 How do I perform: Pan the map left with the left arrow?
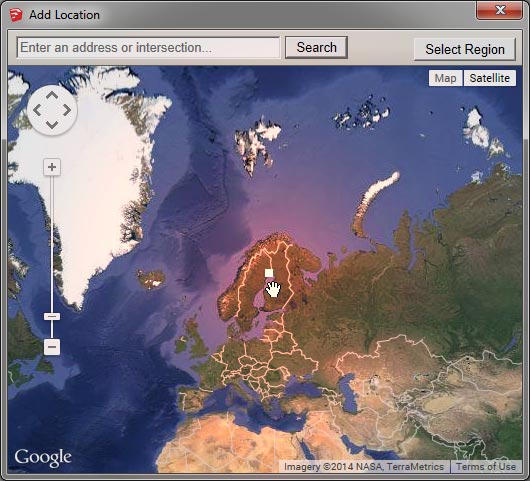(37, 110)
